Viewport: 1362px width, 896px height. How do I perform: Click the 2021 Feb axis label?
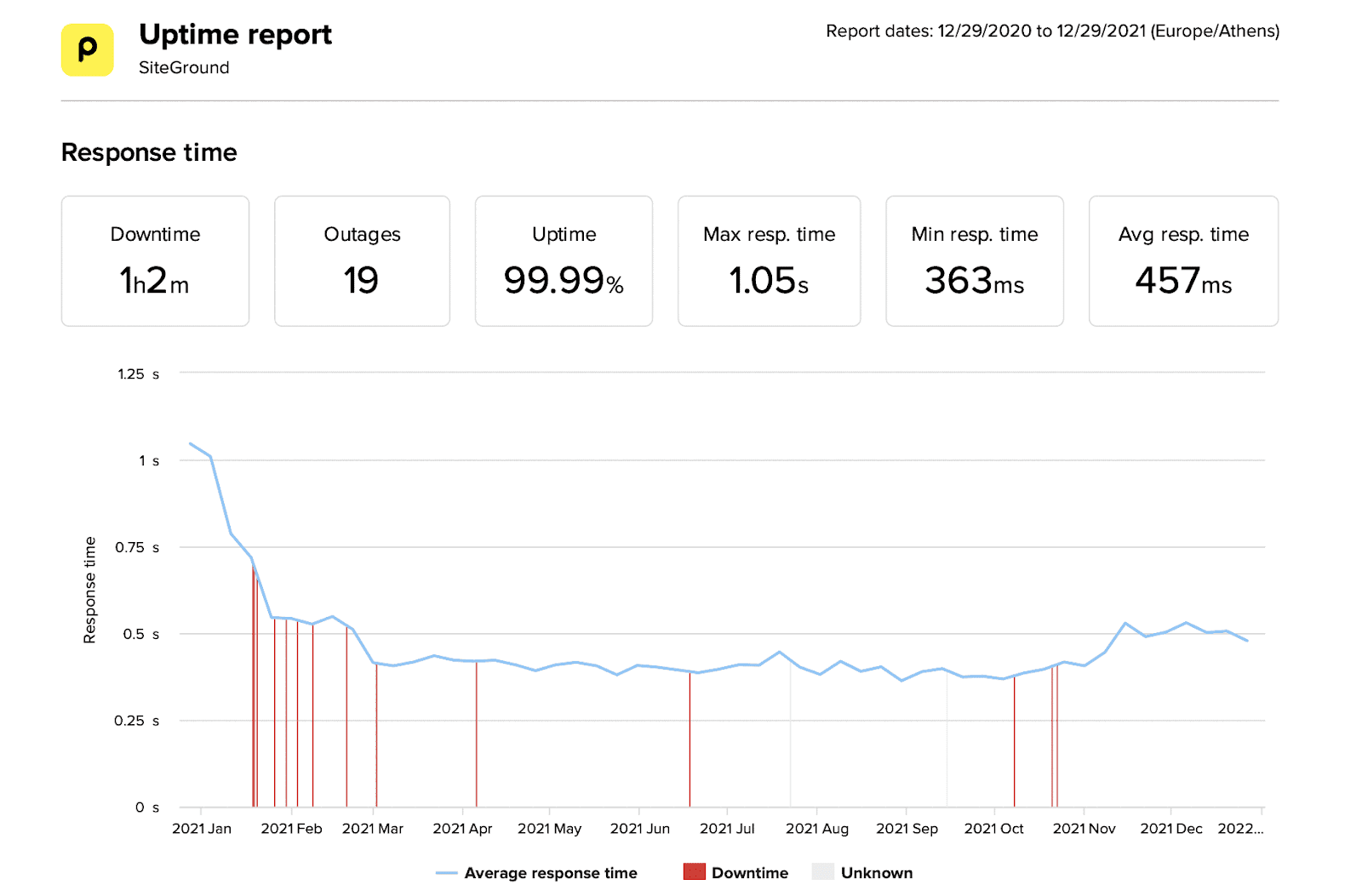click(291, 829)
